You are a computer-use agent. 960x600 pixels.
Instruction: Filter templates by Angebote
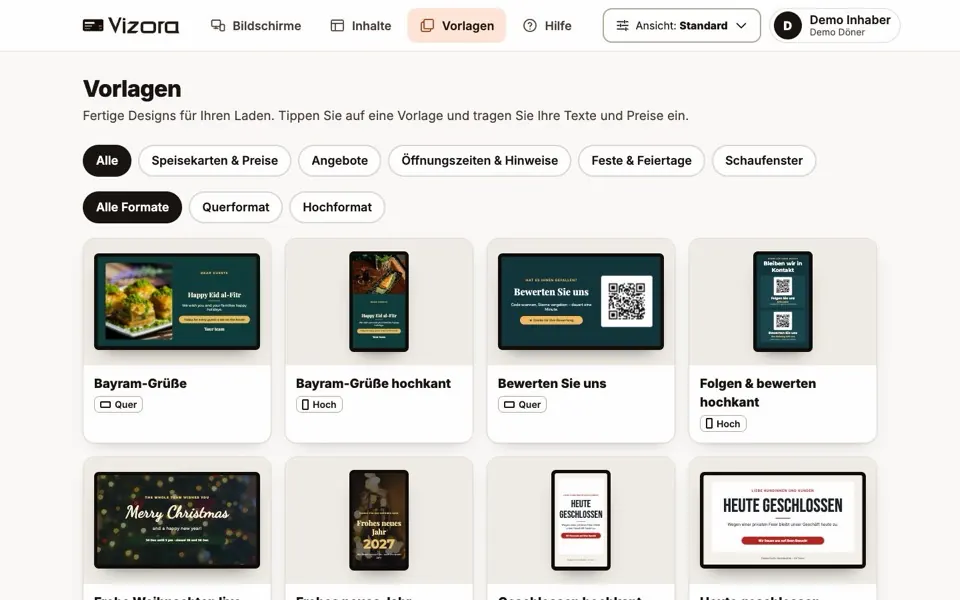point(339,160)
